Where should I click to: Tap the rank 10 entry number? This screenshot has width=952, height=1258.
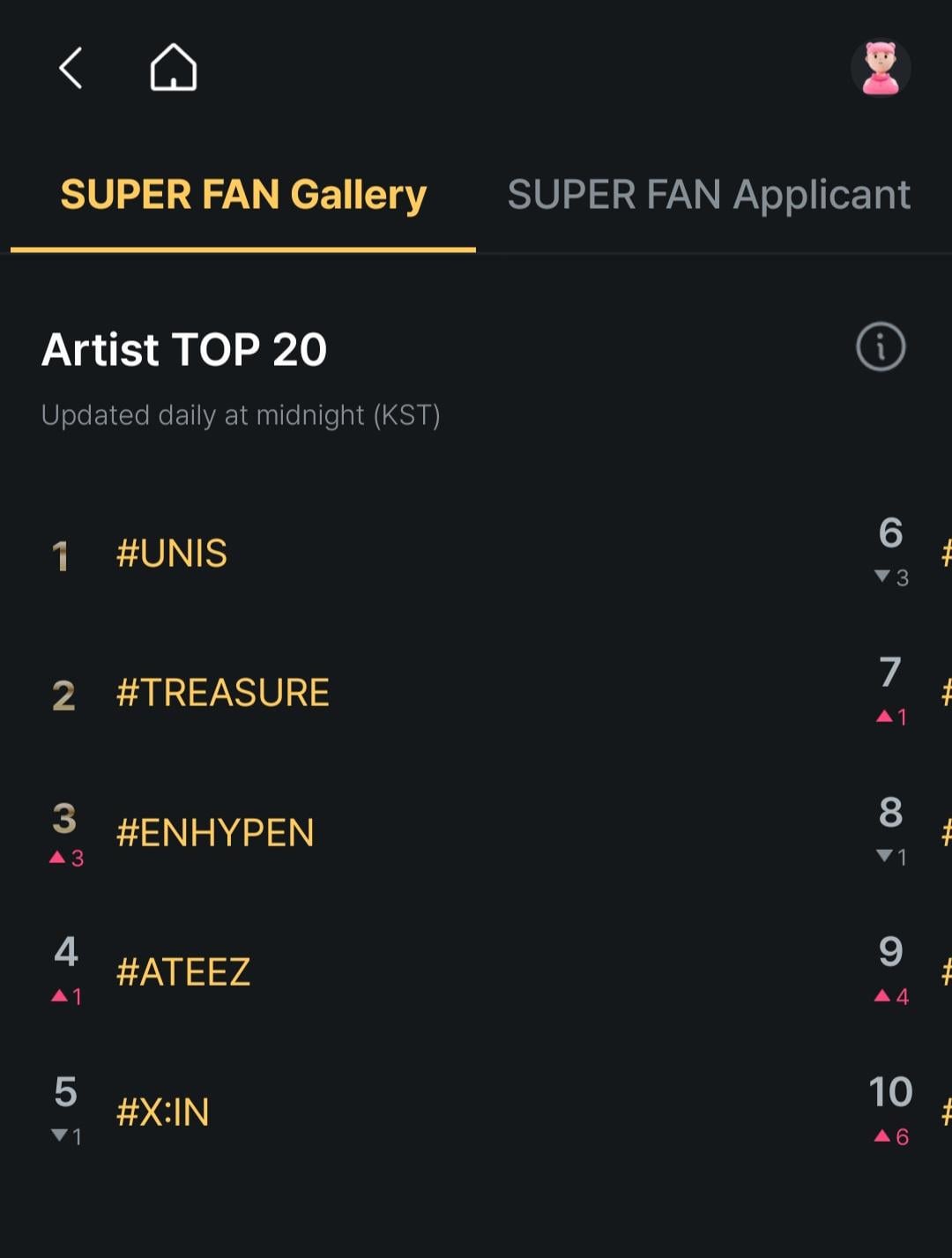coord(890,1092)
